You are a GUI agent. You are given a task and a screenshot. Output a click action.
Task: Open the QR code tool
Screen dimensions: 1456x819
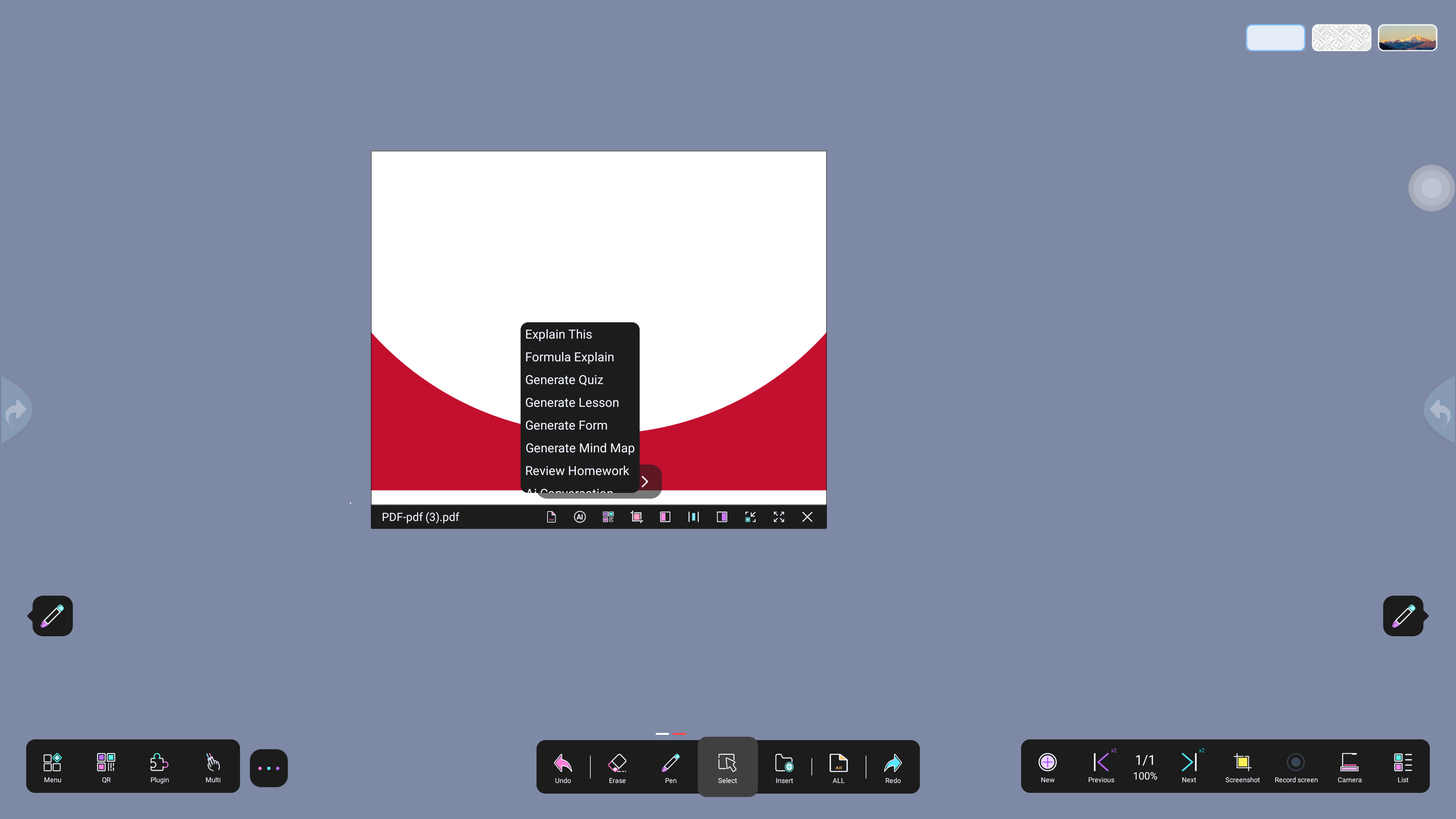pyautogui.click(x=106, y=767)
